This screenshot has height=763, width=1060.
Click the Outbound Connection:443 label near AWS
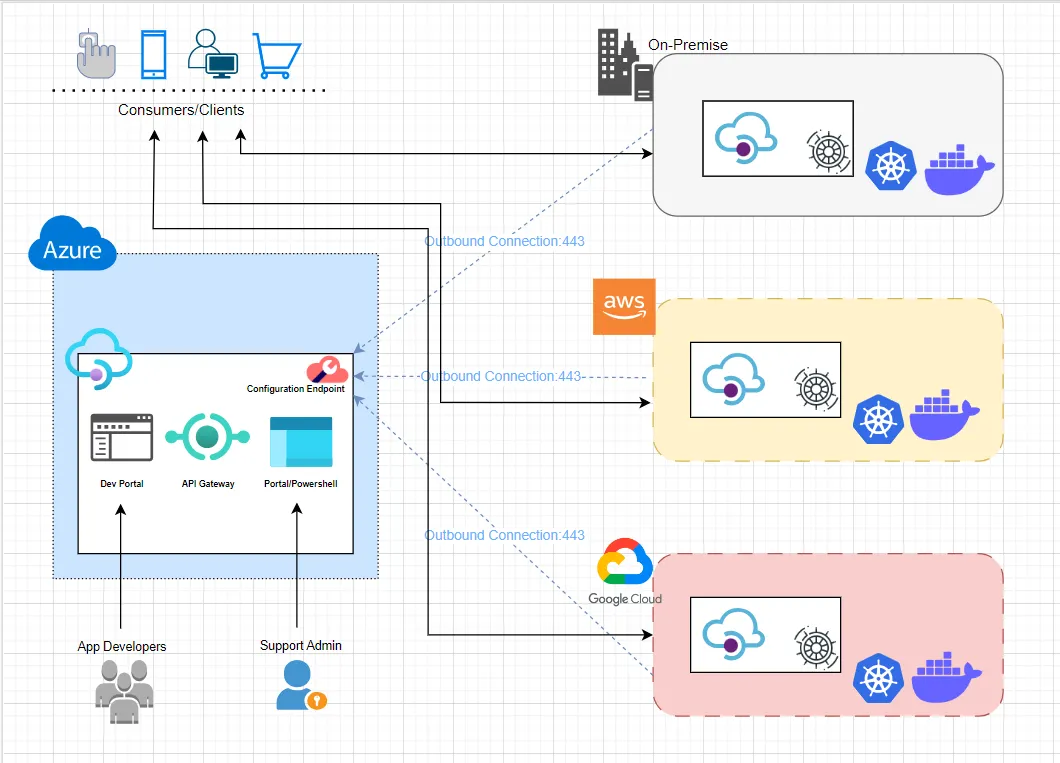pyautogui.click(x=504, y=376)
